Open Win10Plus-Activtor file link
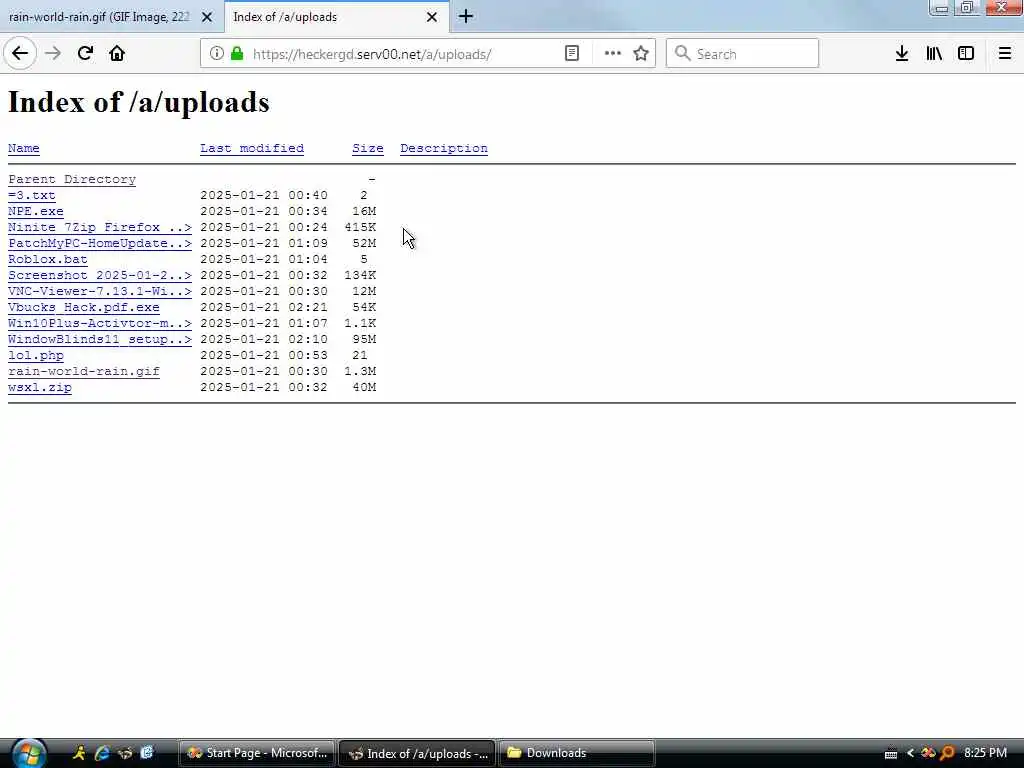The height and width of the screenshot is (768, 1024). [x=100, y=323]
